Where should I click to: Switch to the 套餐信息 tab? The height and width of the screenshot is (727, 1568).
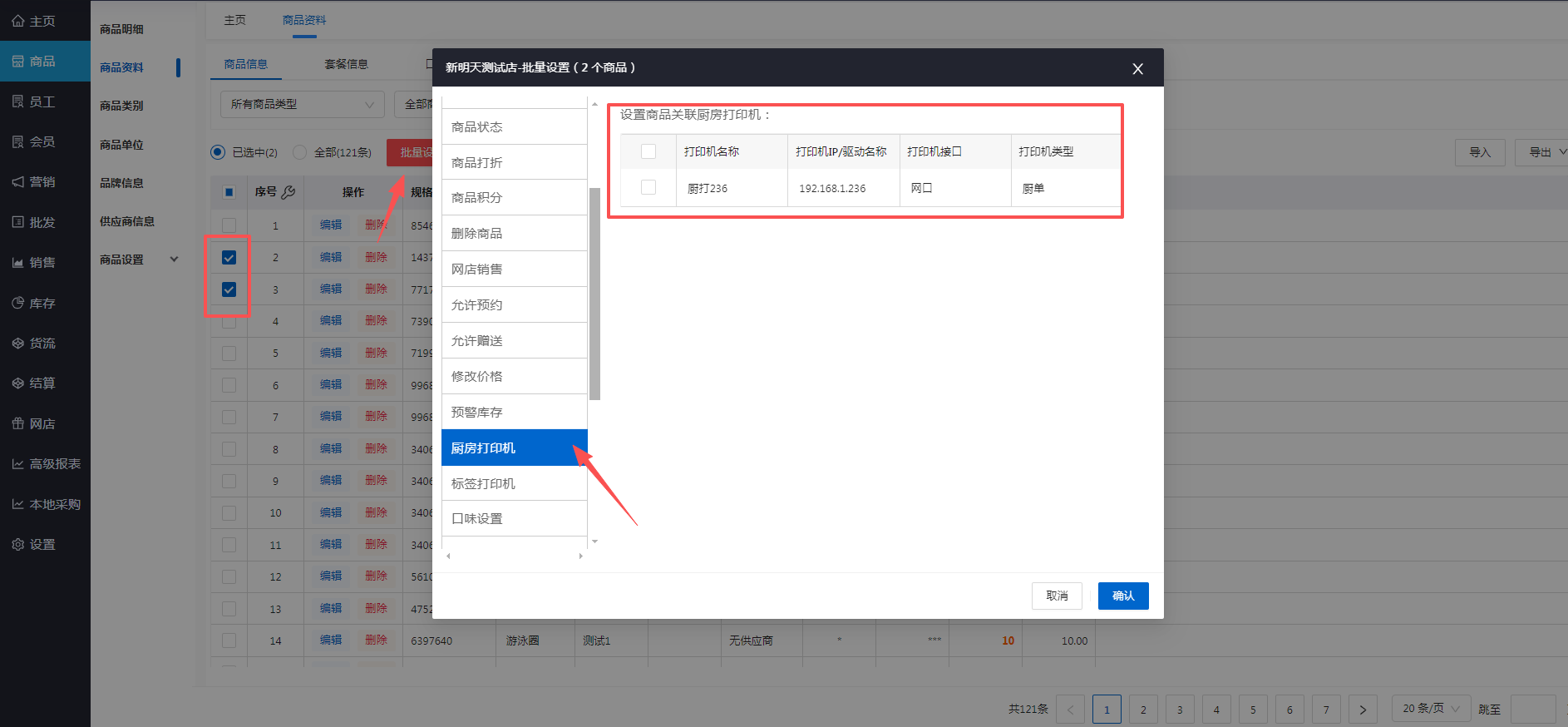click(346, 64)
